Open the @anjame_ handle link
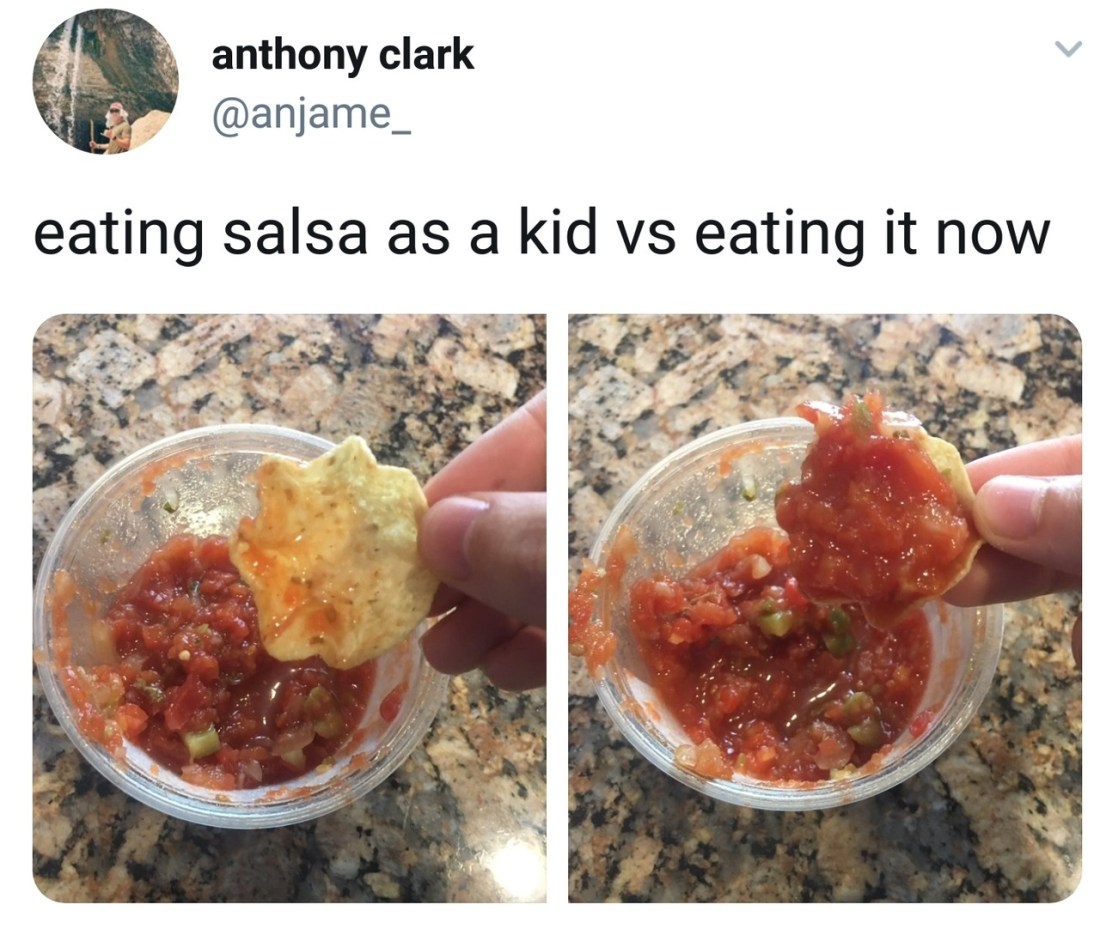 pyautogui.click(x=311, y=113)
